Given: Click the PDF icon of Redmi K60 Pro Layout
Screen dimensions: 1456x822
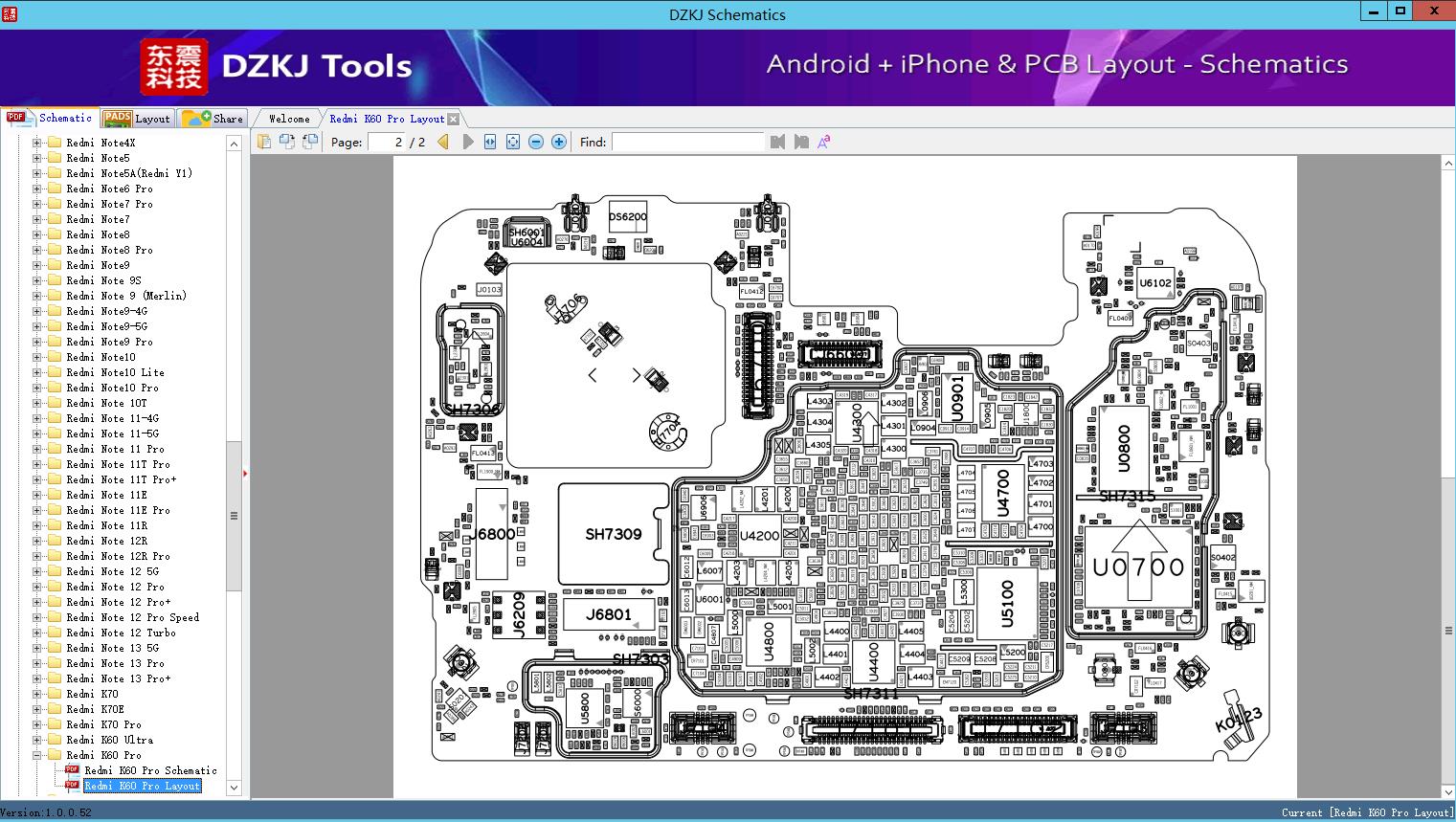Looking at the screenshot, I should click(72, 786).
